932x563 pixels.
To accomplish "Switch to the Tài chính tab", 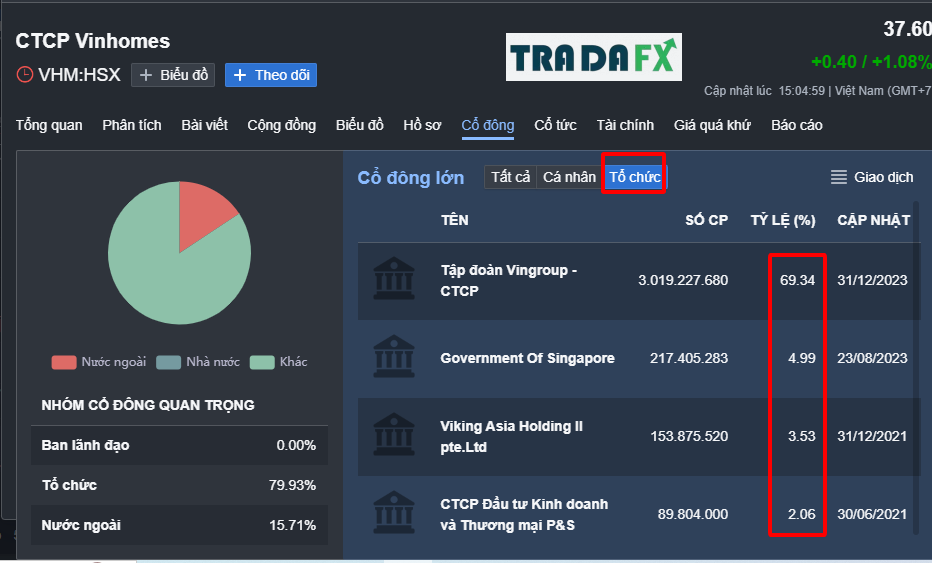I will pos(625,125).
